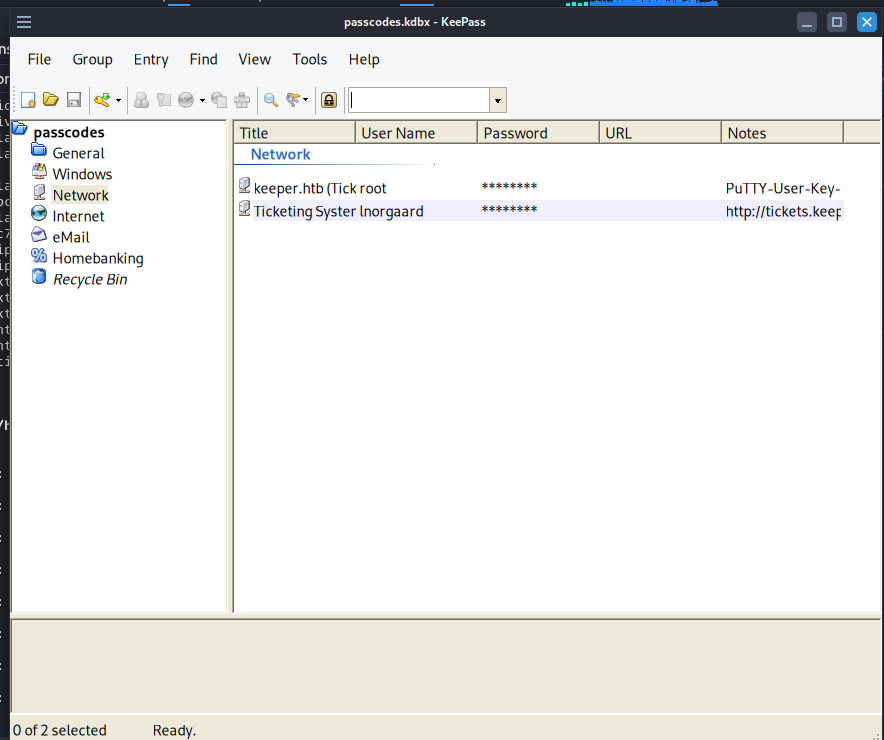The height and width of the screenshot is (740, 884).
Task: Click the Open URL globe icon
Action: tap(186, 100)
